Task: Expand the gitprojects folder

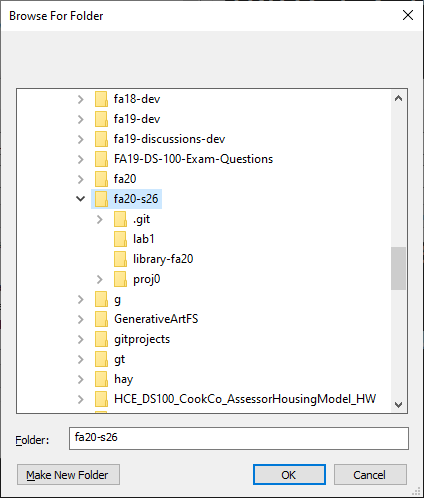Action: point(80,339)
